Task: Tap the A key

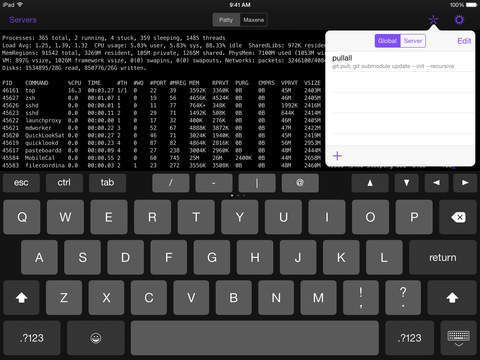Action: (x=39, y=257)
